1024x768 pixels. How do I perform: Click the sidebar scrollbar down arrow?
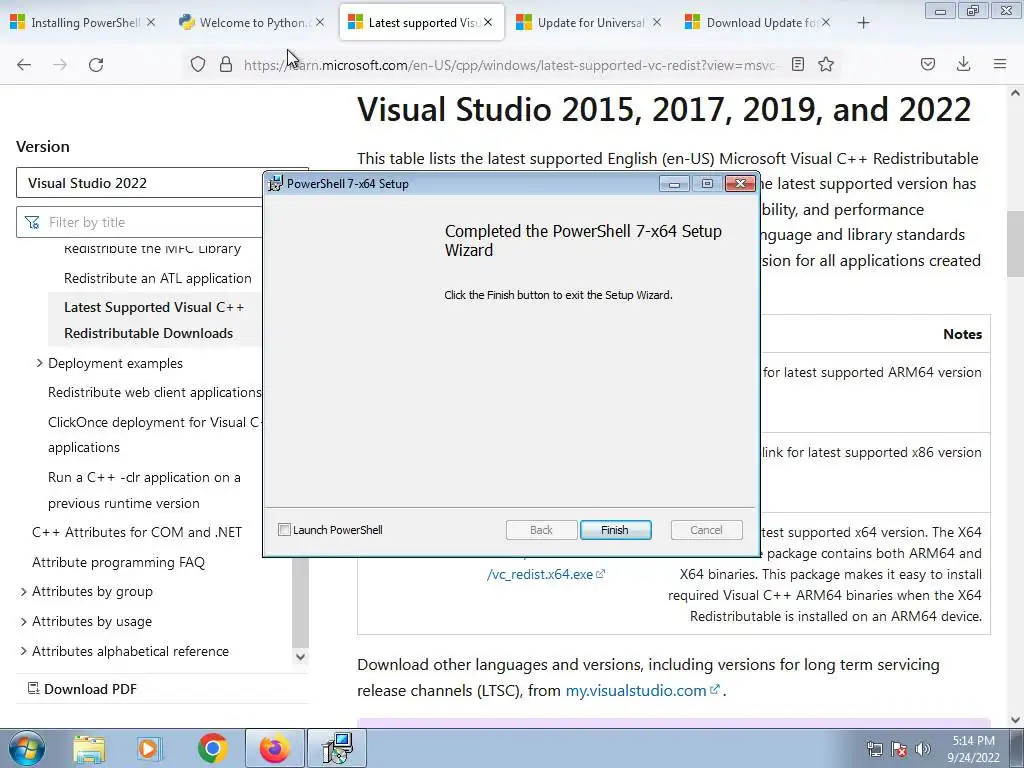click(x=300, y=656)
